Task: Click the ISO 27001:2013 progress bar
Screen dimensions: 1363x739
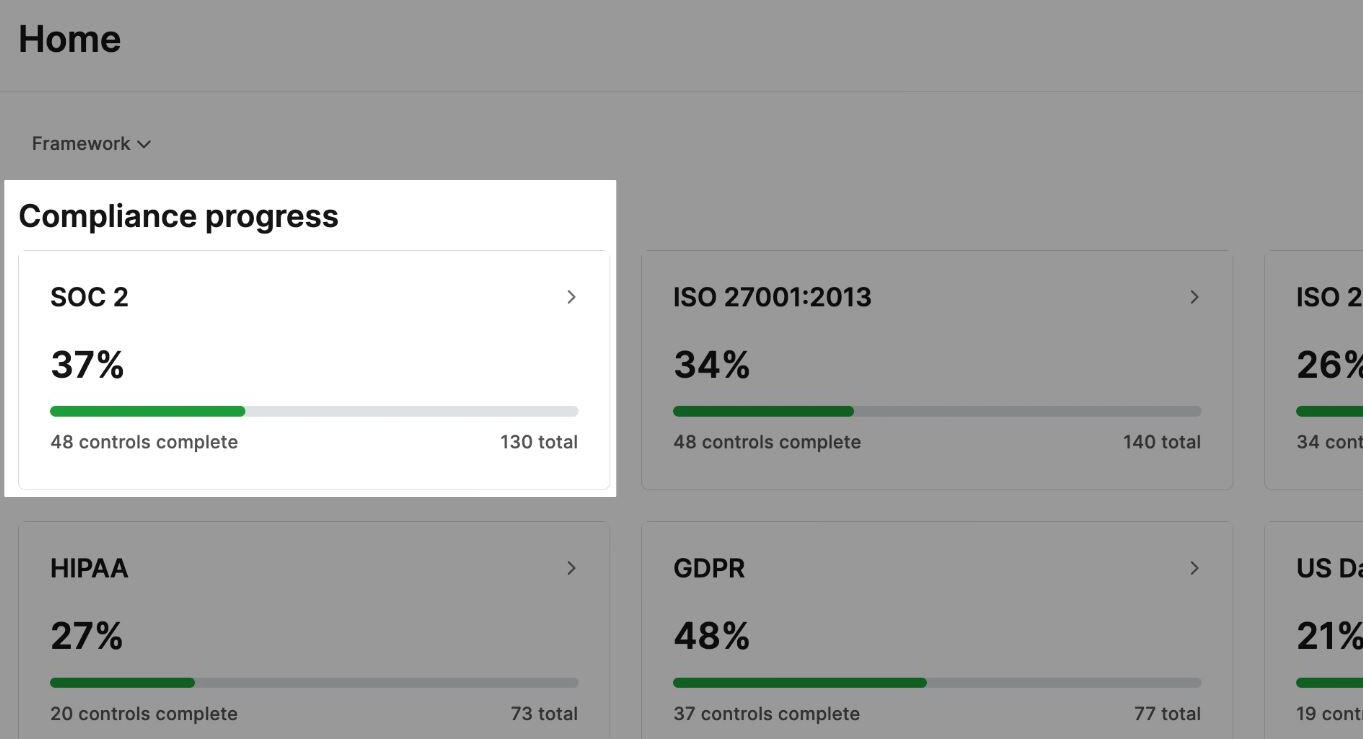Action: pyautogui.click(x=936, y=411)
